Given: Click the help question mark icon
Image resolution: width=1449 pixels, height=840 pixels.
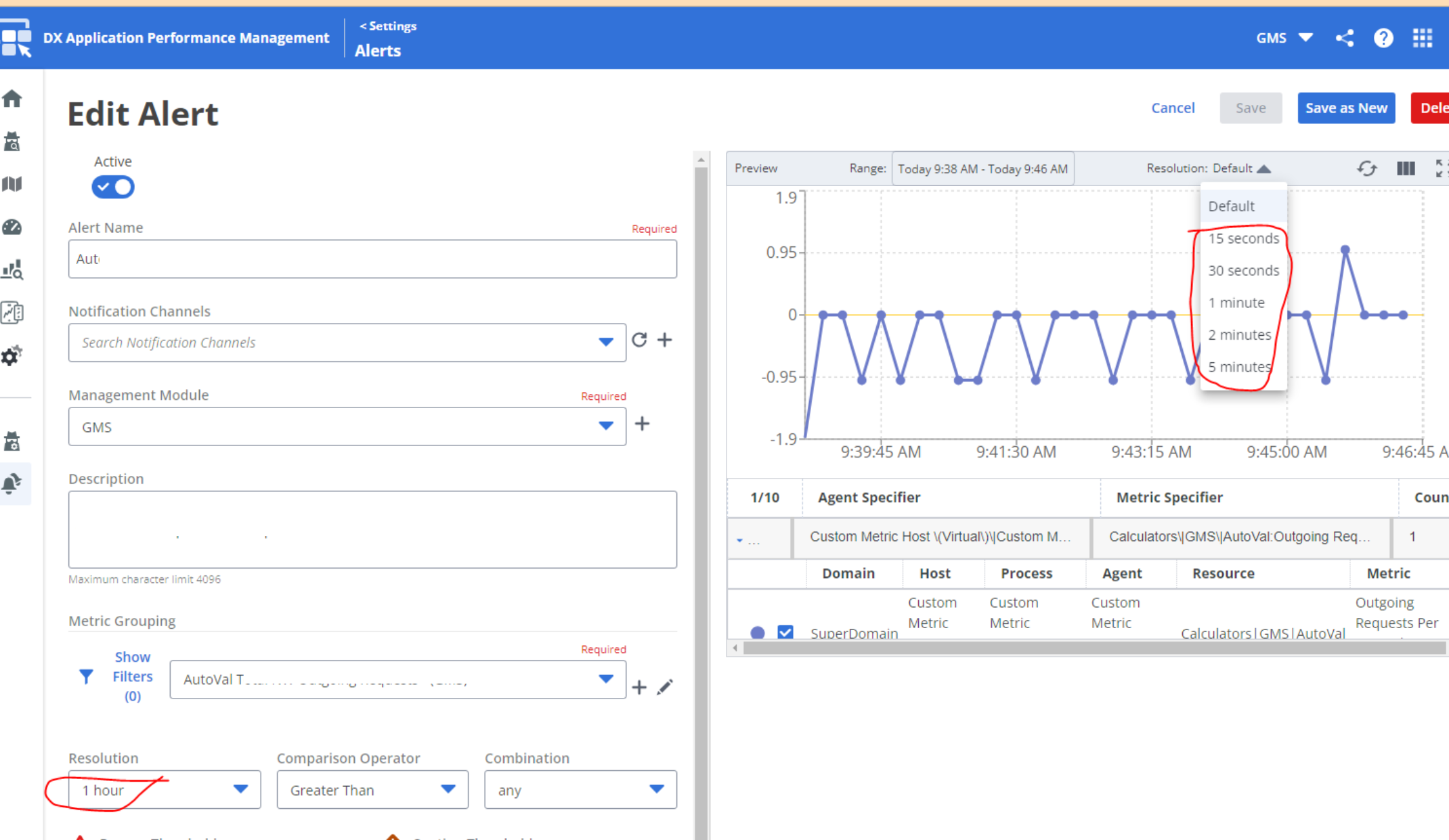Looking at the screenshot, I should tap(1383, 38).
